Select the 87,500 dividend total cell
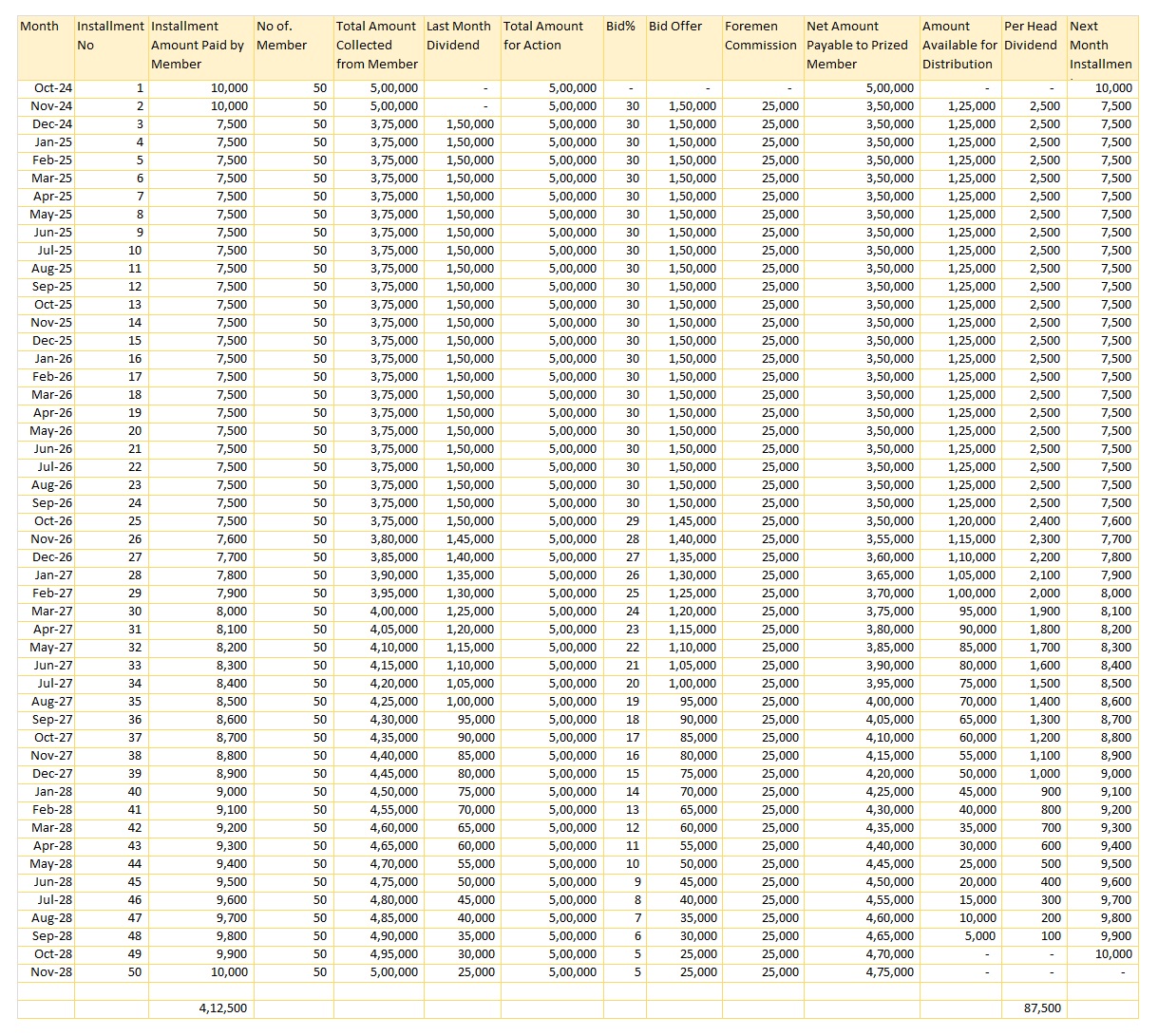This screenshot has width=1158, height=1036. (x=1042, y=1008)
